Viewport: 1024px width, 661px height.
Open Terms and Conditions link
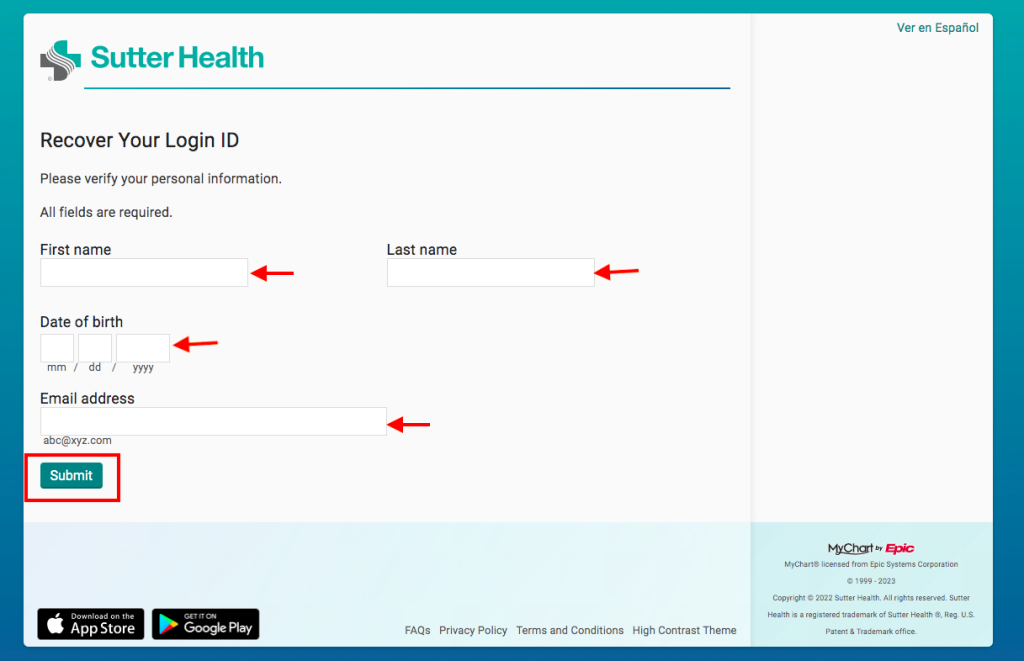click(569, 630)
